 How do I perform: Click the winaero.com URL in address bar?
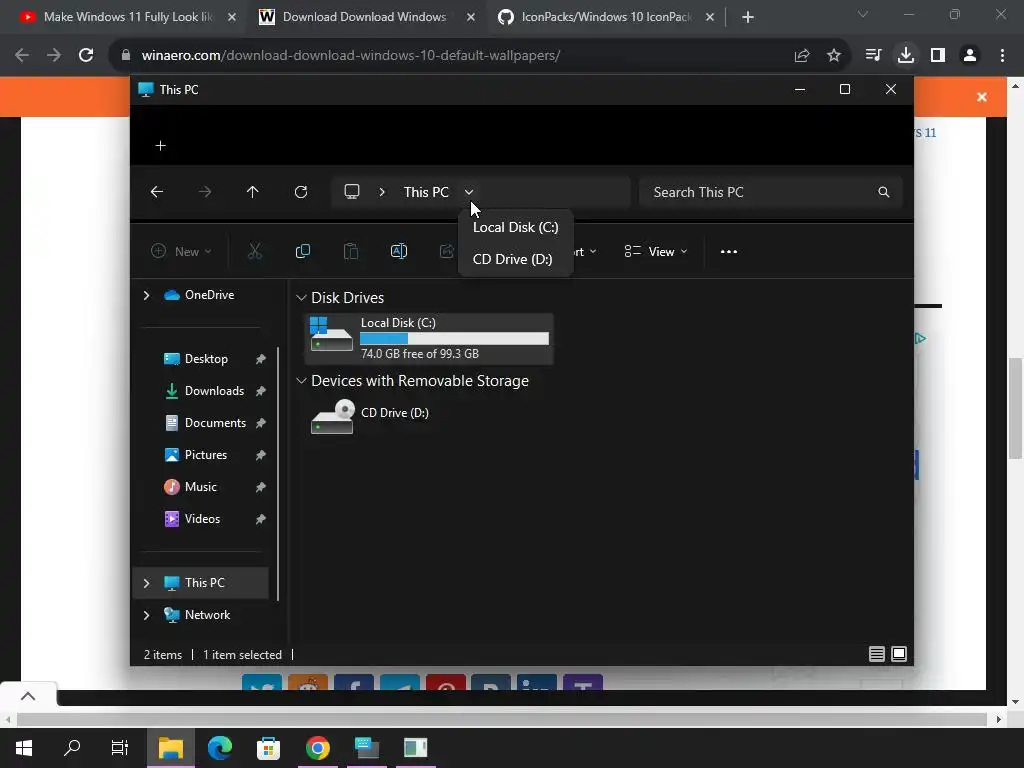pyautogui.click(x=351, y=56)
